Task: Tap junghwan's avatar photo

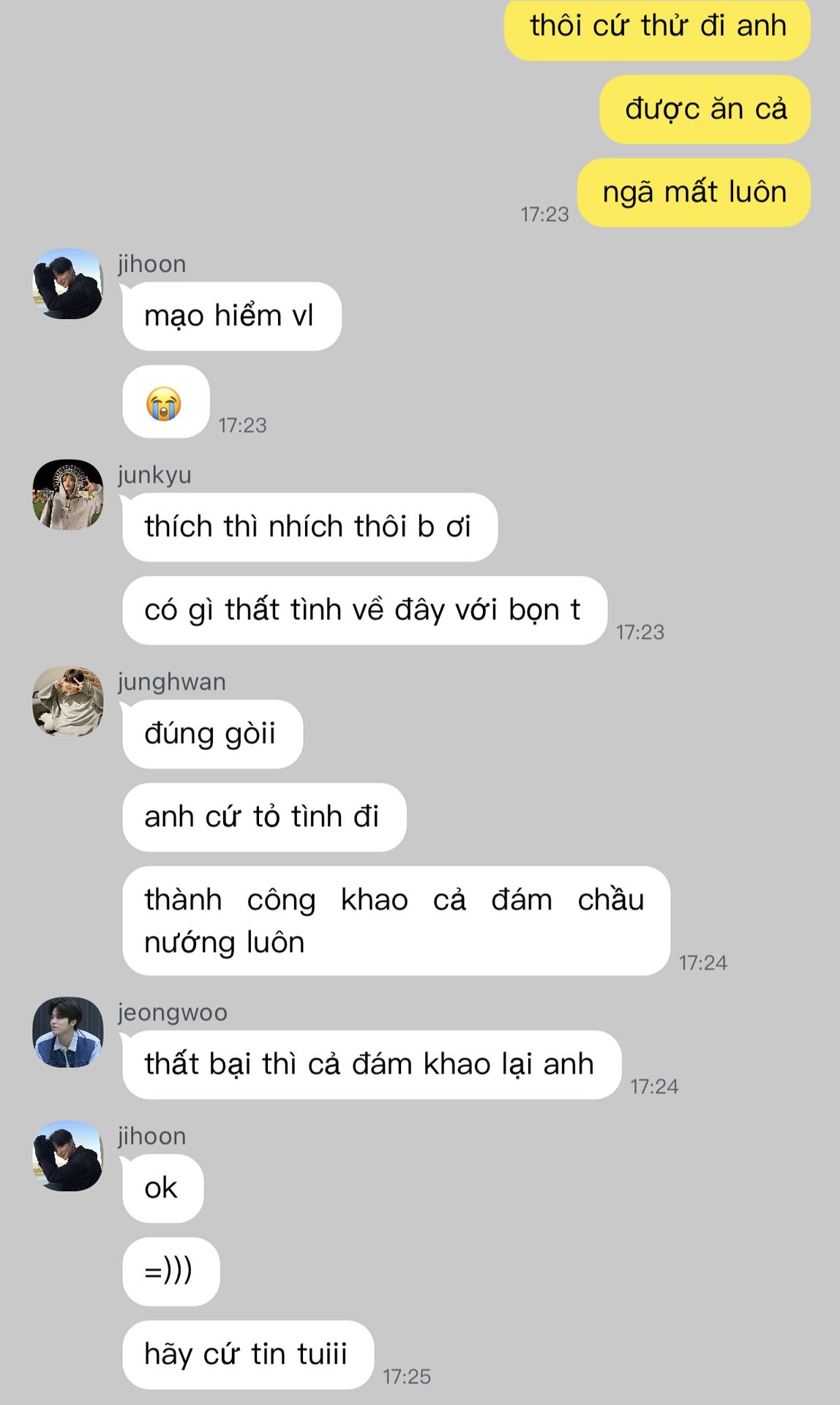Action: tap(68, 702)
